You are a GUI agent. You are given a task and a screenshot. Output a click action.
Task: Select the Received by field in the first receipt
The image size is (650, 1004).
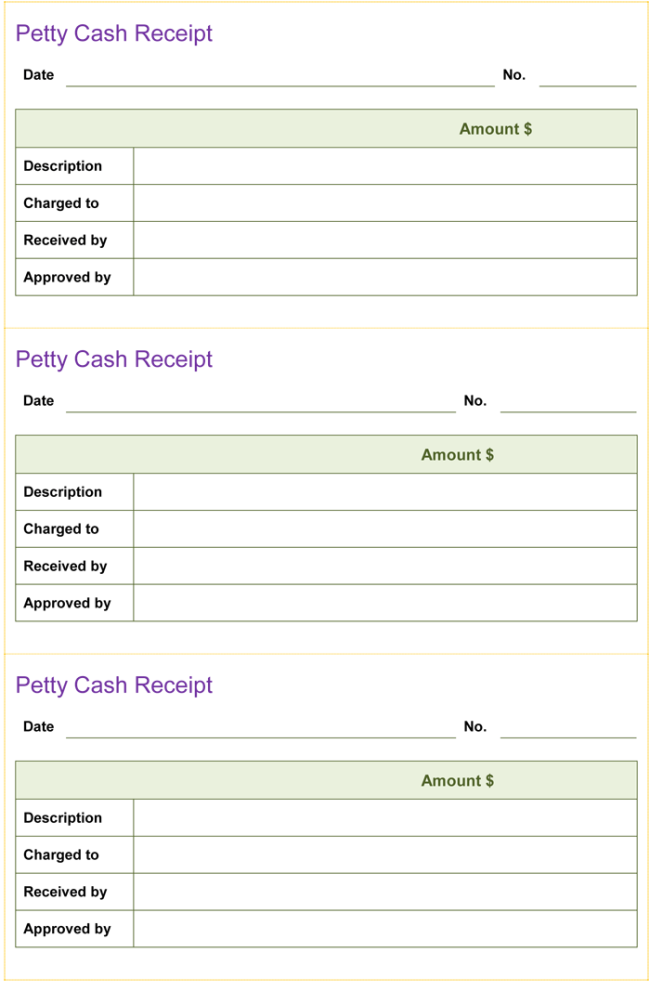pos(385,240)
